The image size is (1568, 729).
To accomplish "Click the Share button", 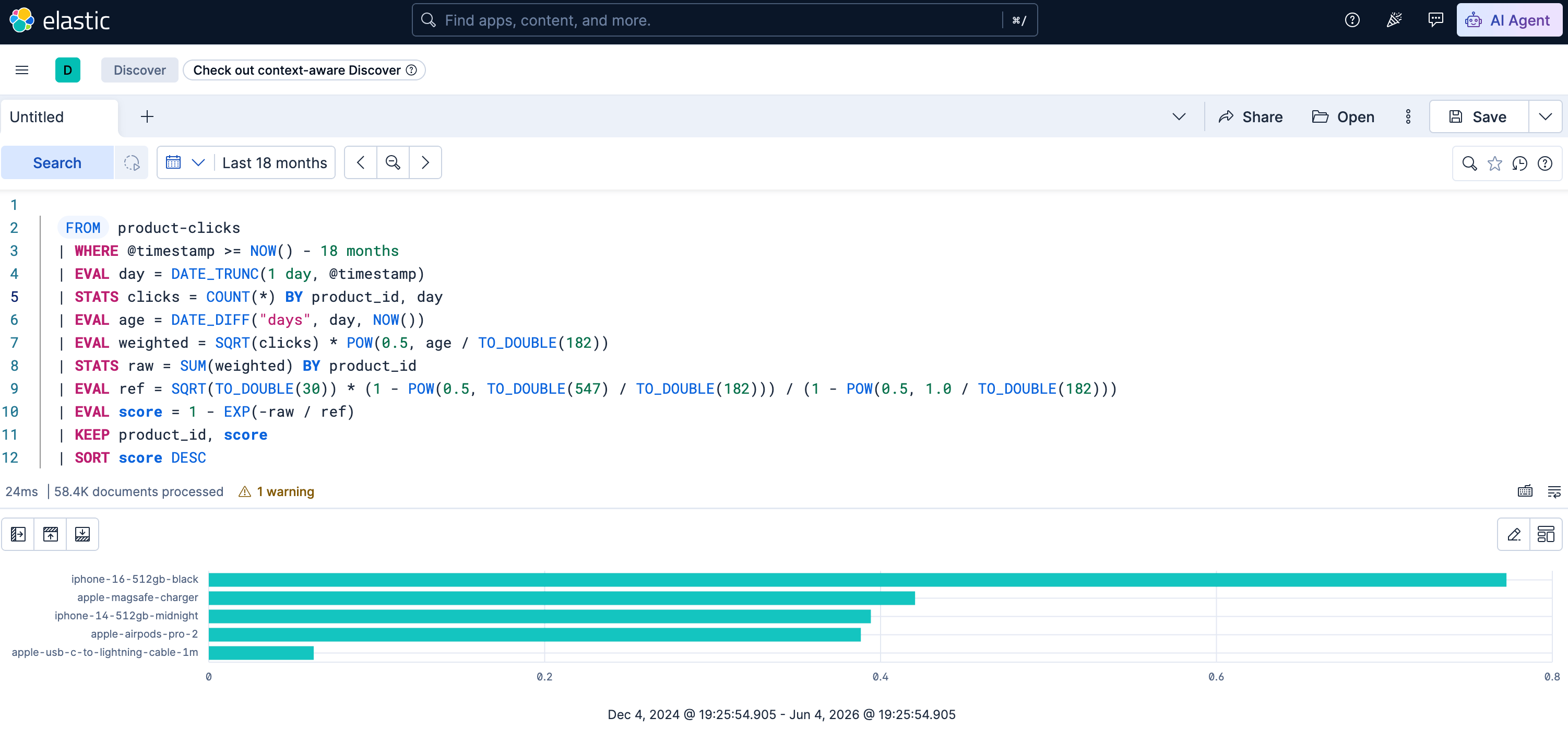I will [x=1251, y=117].
